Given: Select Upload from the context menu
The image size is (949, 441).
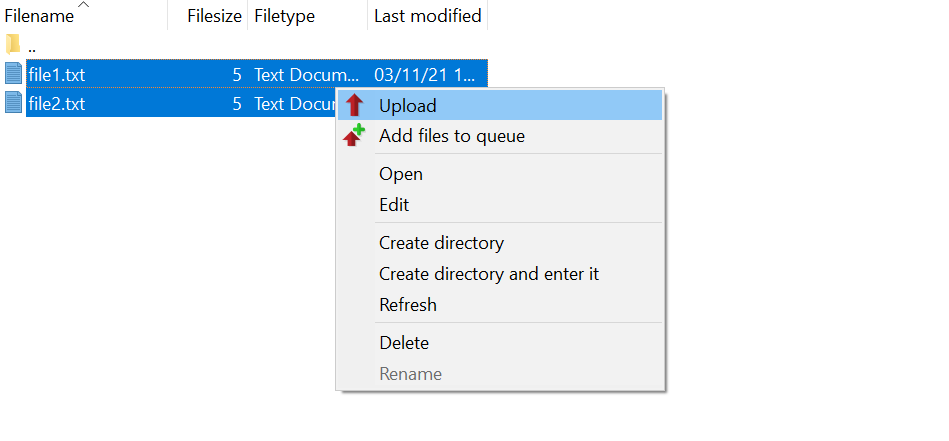Looking at the screenshot, I should click(x=407, y=105).
